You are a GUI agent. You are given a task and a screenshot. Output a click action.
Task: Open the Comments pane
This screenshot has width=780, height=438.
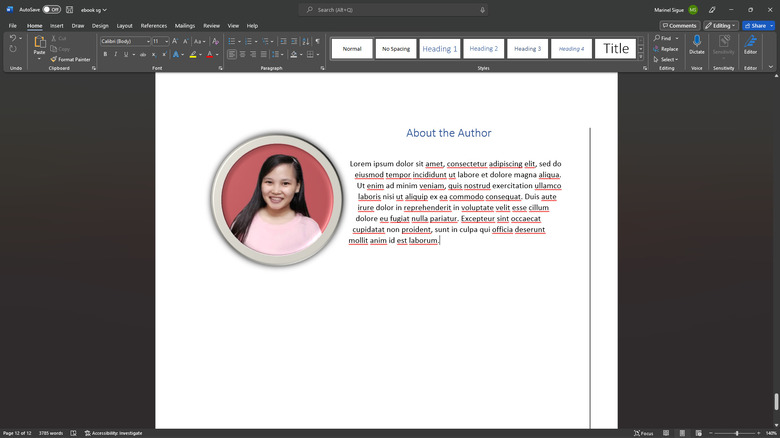point(679,25)
